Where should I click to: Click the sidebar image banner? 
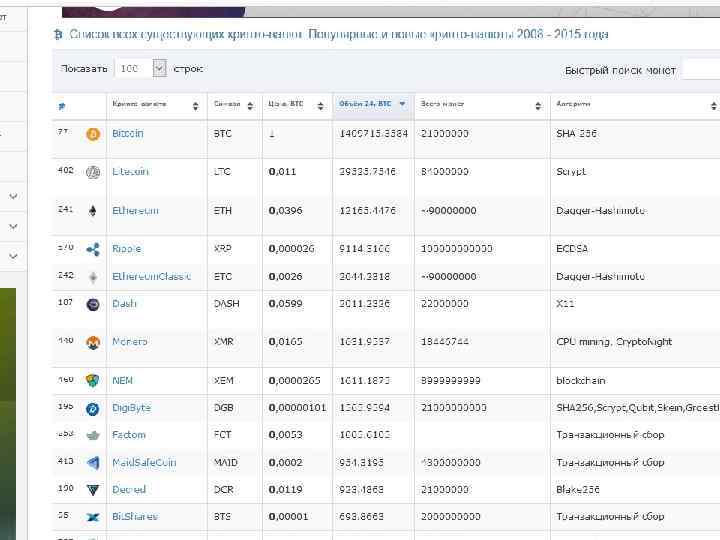pyautogui.click(x=8, y=414)
